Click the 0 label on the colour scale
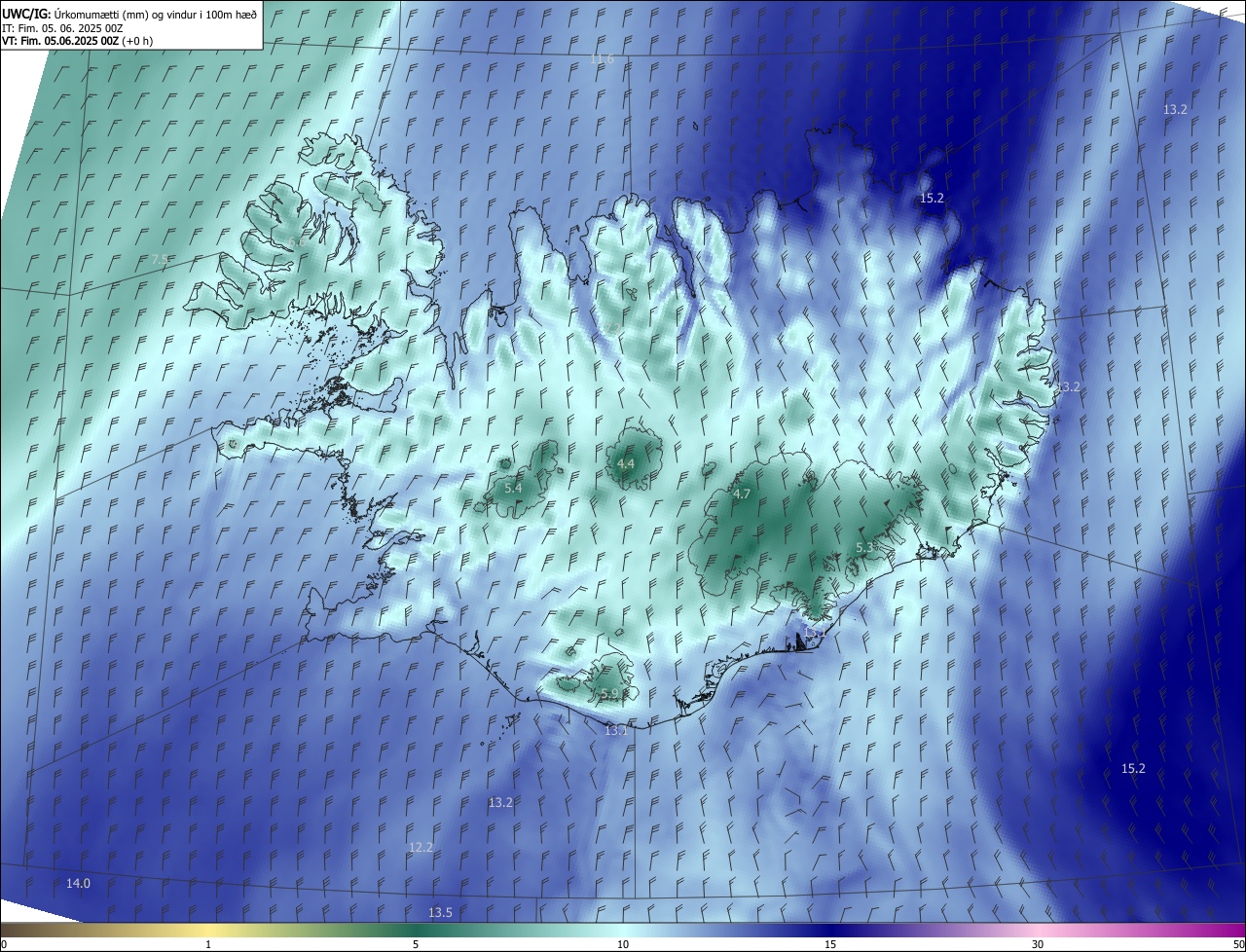Viewport: 1246px width, 952px height. pyautogui.click(x=4, y=944)
